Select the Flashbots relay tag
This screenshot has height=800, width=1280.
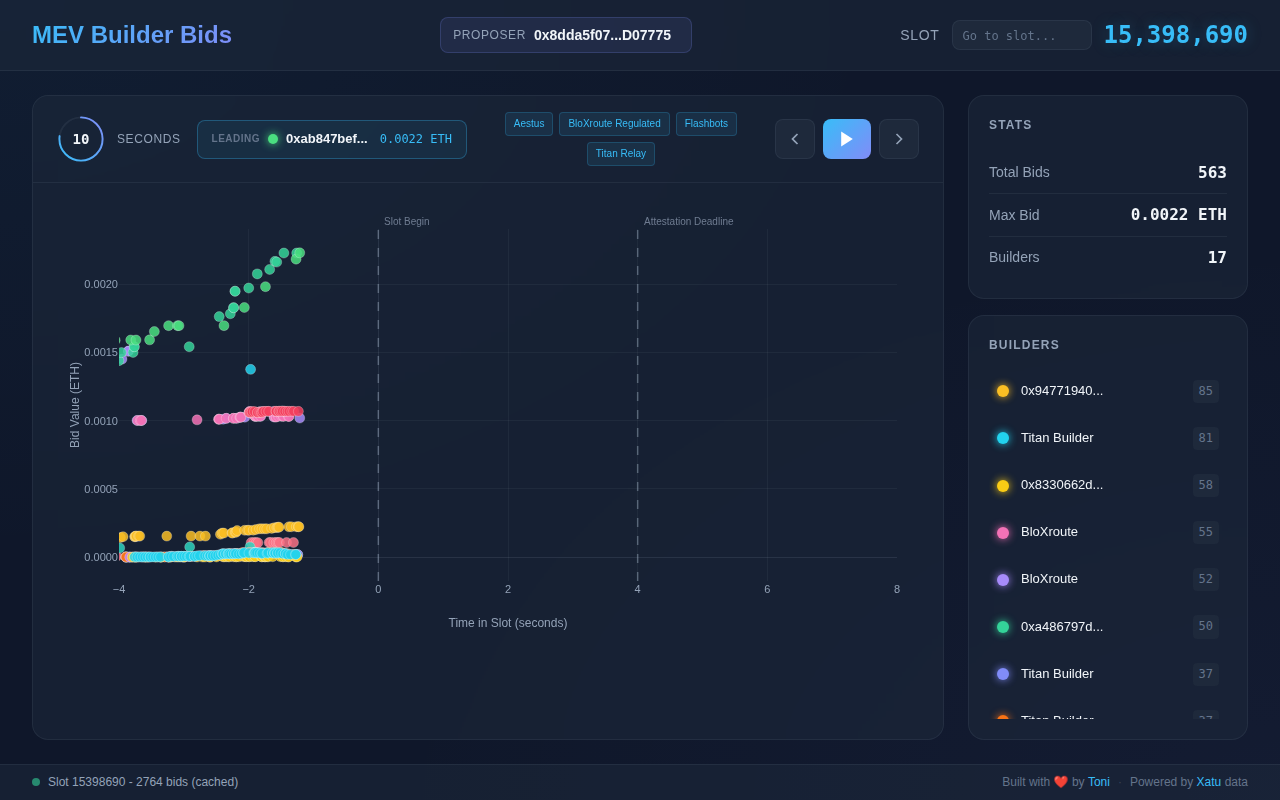pos(706,124)
